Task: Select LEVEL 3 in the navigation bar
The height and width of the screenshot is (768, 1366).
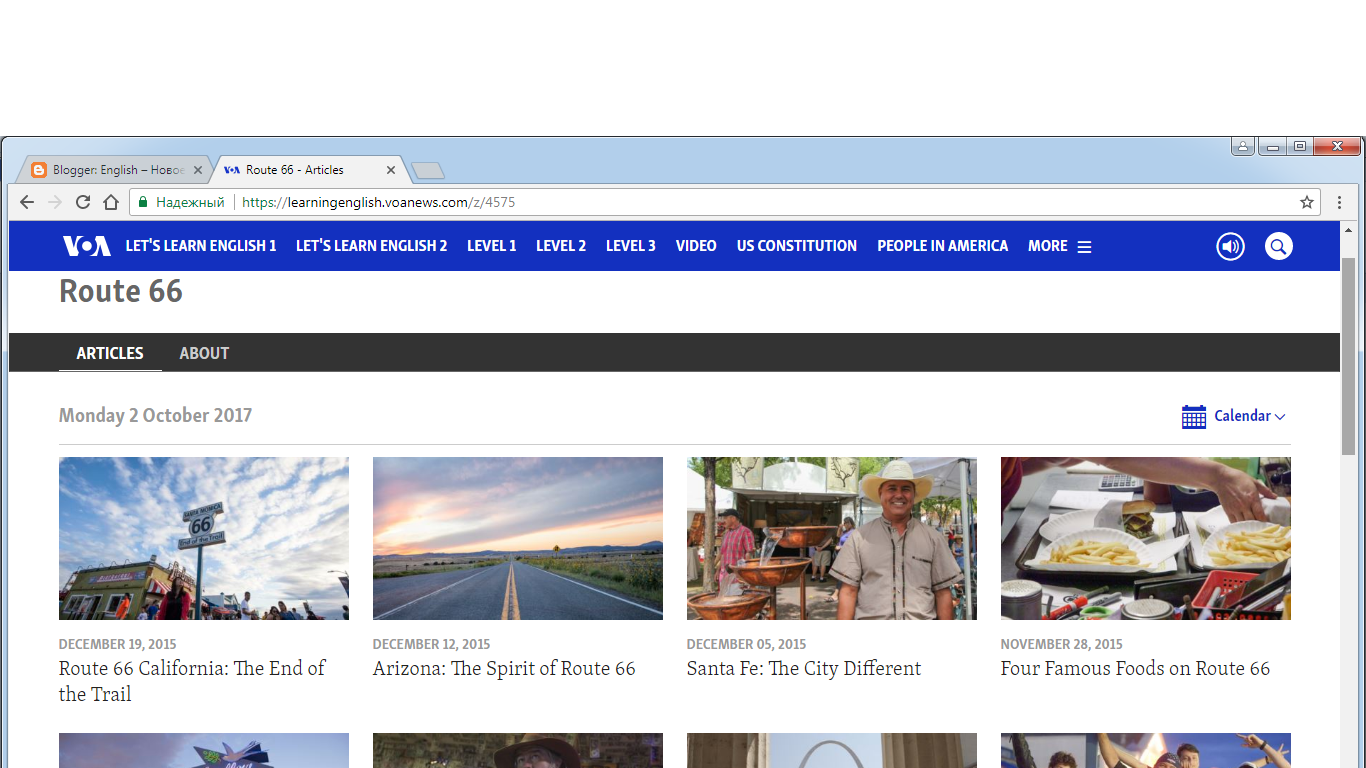Action: pos(630,246)
